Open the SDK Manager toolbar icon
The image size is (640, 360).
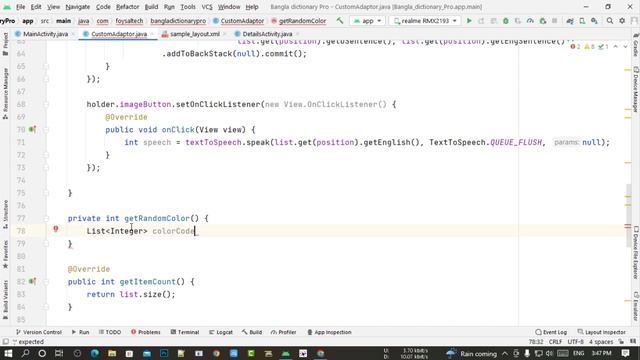(594, 20)
